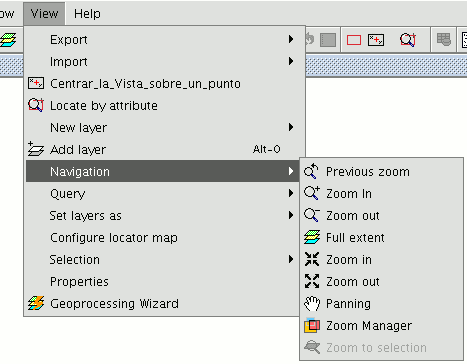
Task: Click Properties in the View menu
Action: pos(163,282)
